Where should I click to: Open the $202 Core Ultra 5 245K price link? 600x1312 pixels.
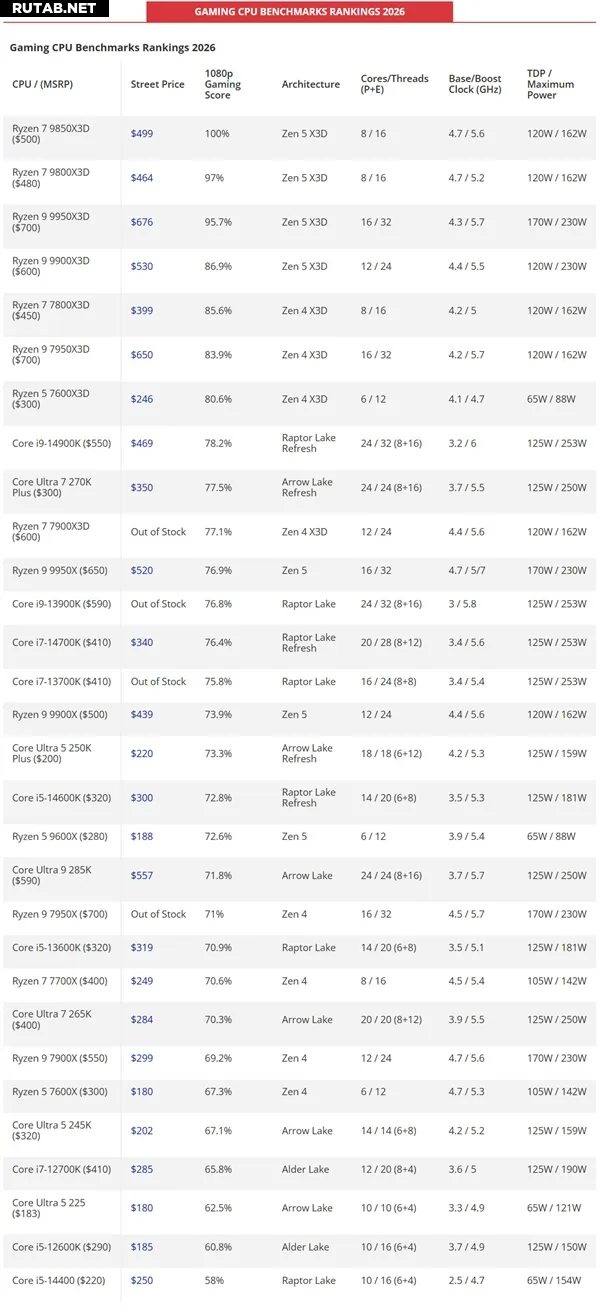pyautogui.click(x=141, y=1131)
